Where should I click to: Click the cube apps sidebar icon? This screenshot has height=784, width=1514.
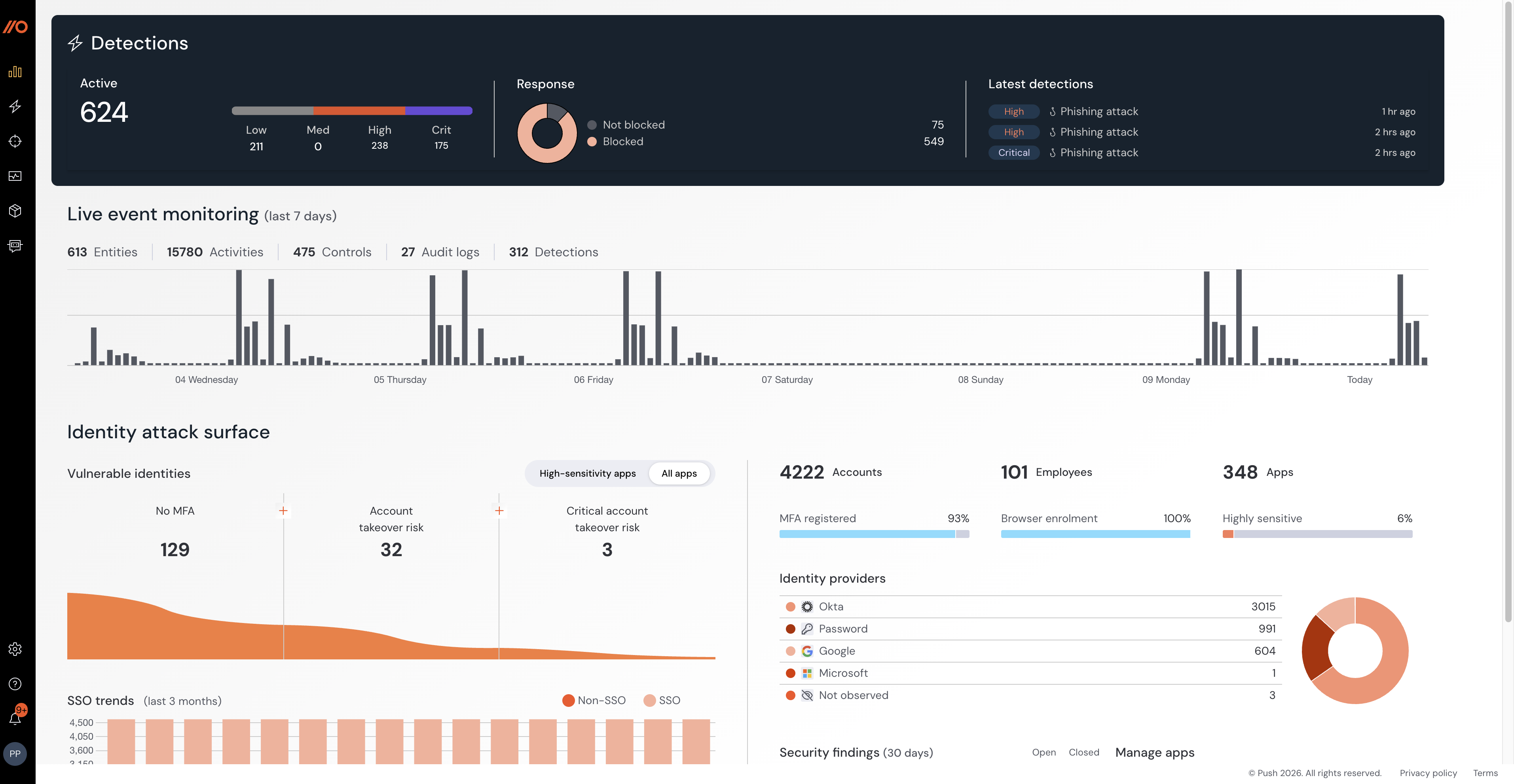(x=15, y=210)
